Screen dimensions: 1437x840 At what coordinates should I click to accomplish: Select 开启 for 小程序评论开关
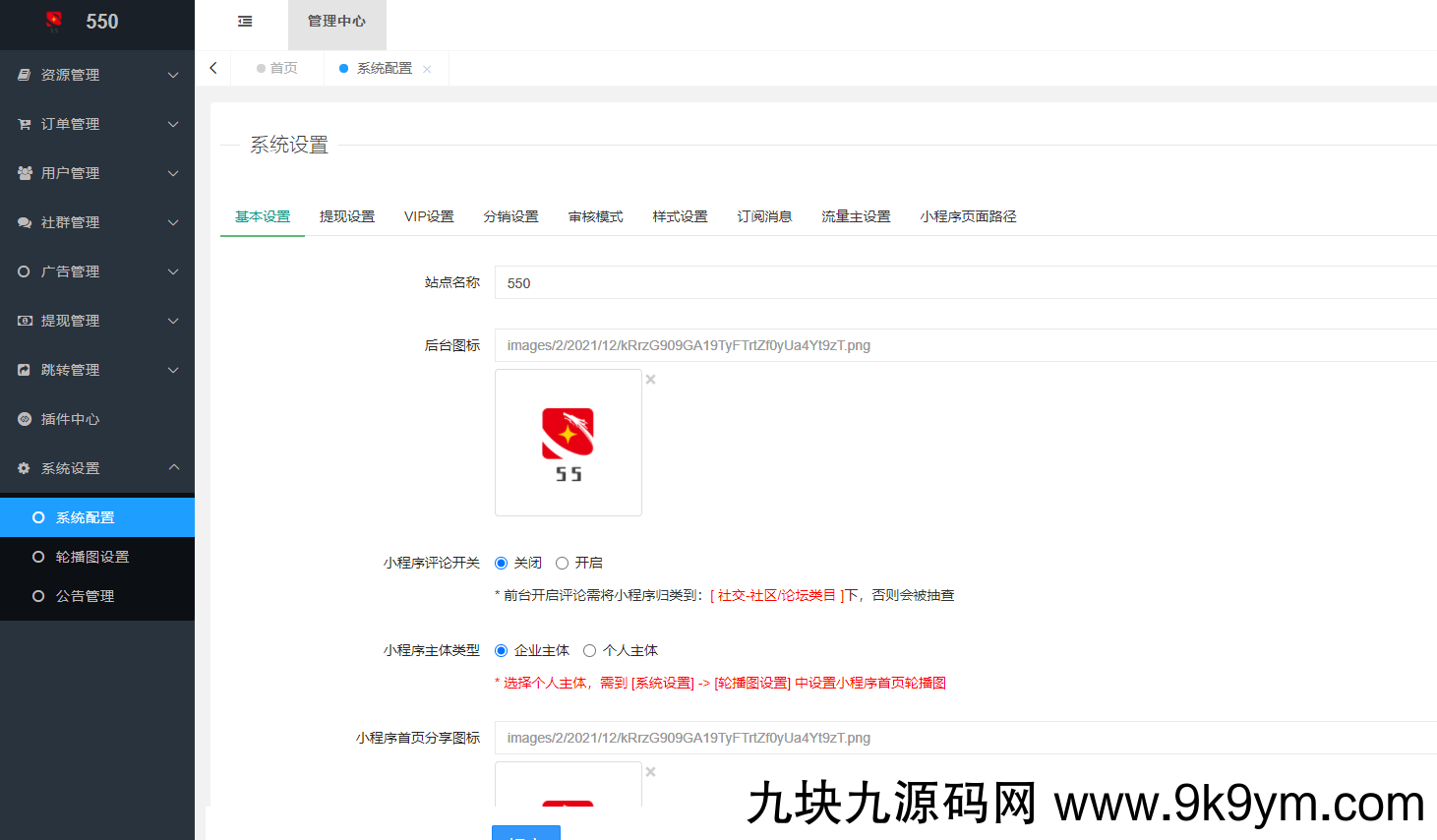pos(563,563)
